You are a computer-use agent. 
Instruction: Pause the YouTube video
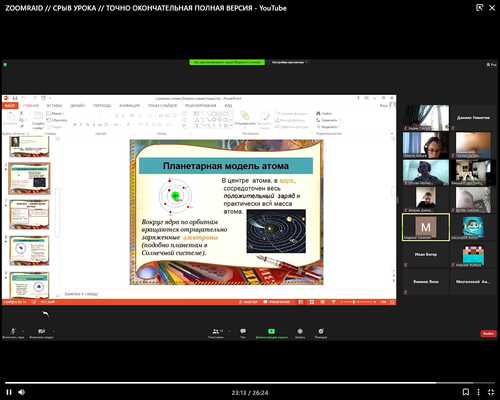coord(9,392)
